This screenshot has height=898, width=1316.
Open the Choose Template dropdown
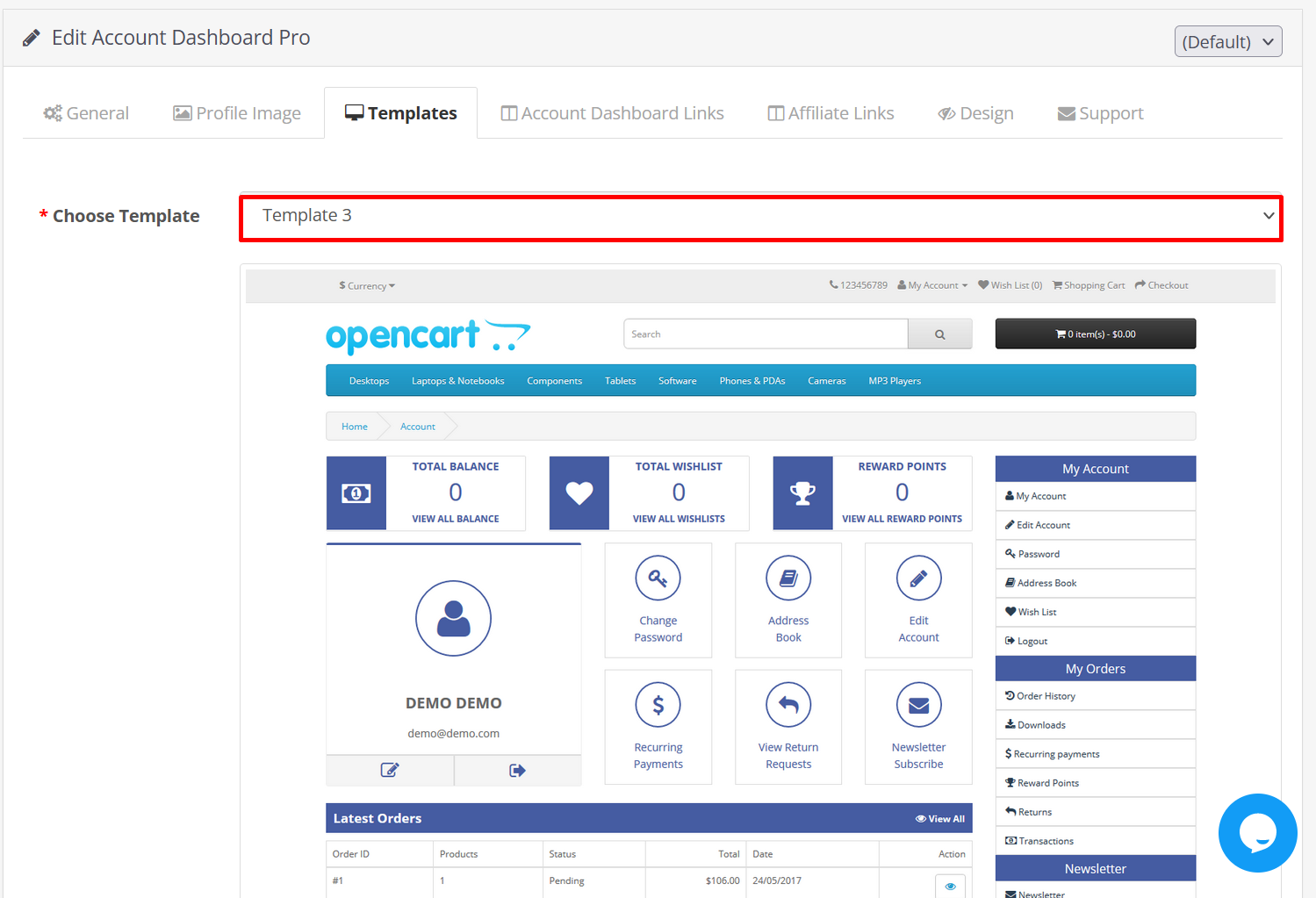[x=761, y=217]
